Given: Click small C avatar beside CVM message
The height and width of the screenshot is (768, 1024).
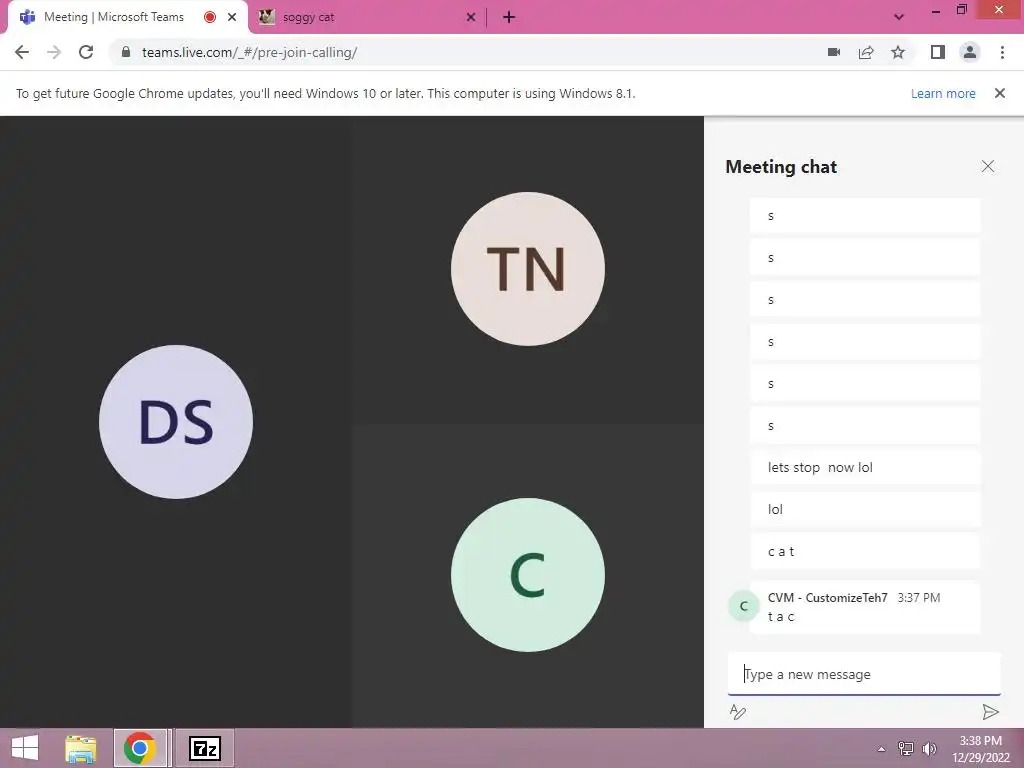Looking at the screenshot, I should (743, 606).
